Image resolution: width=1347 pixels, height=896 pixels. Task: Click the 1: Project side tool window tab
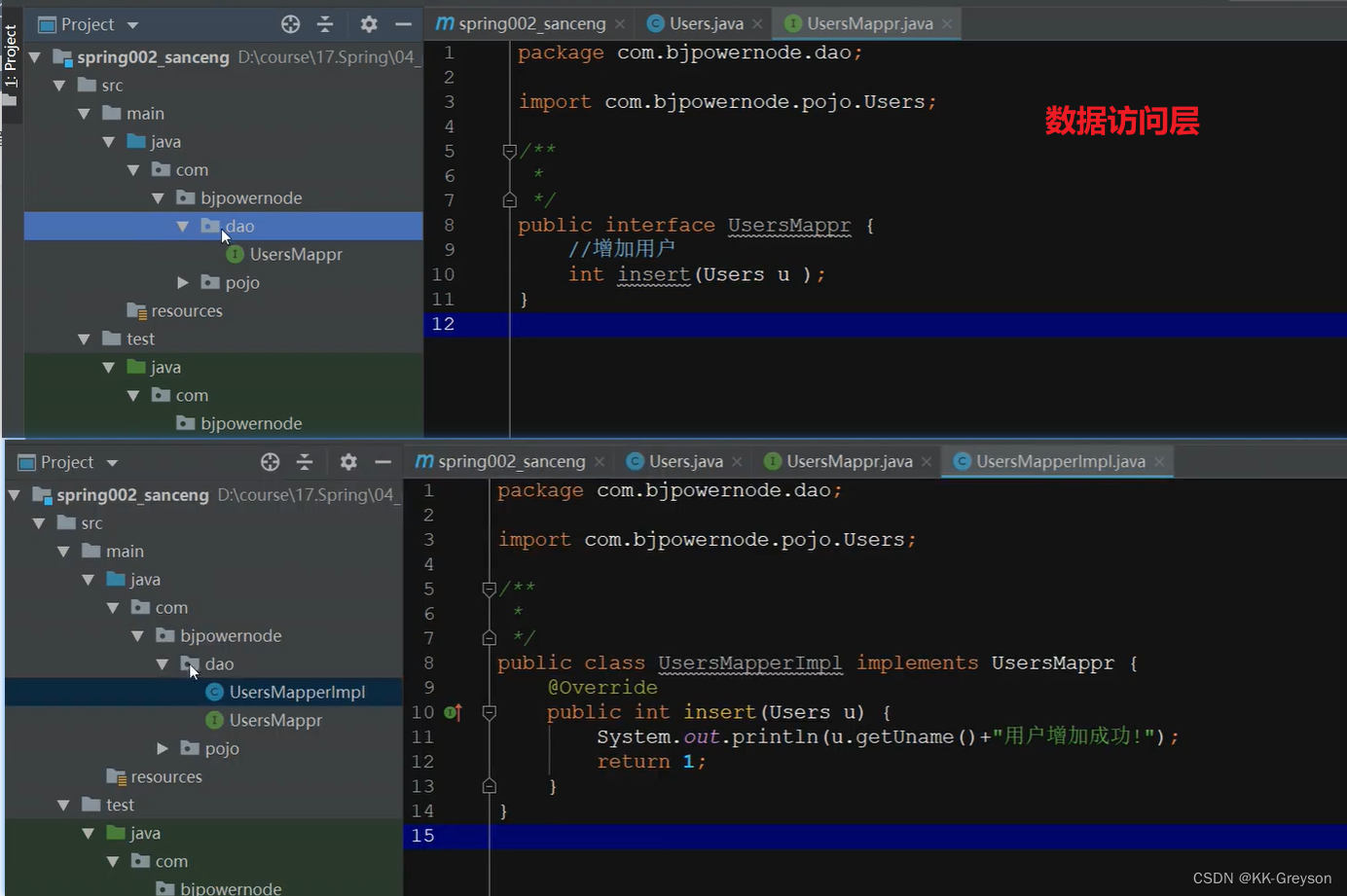coord(11,56)
